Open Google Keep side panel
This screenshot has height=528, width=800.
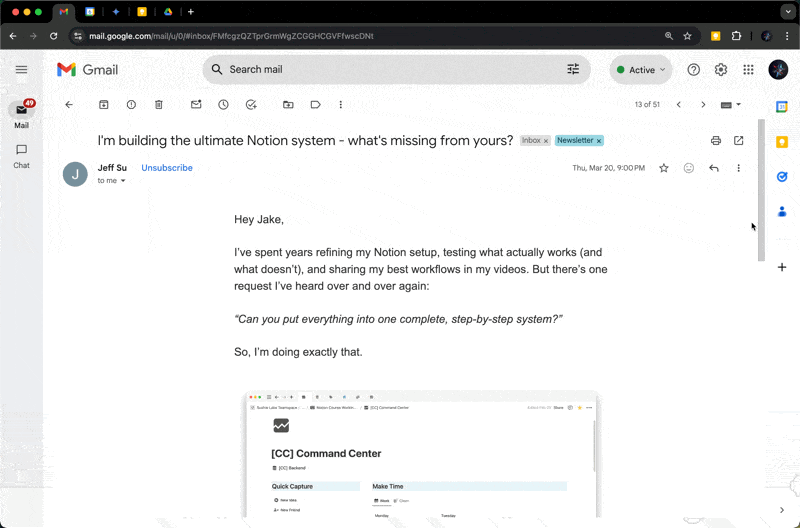click(782, 142)
